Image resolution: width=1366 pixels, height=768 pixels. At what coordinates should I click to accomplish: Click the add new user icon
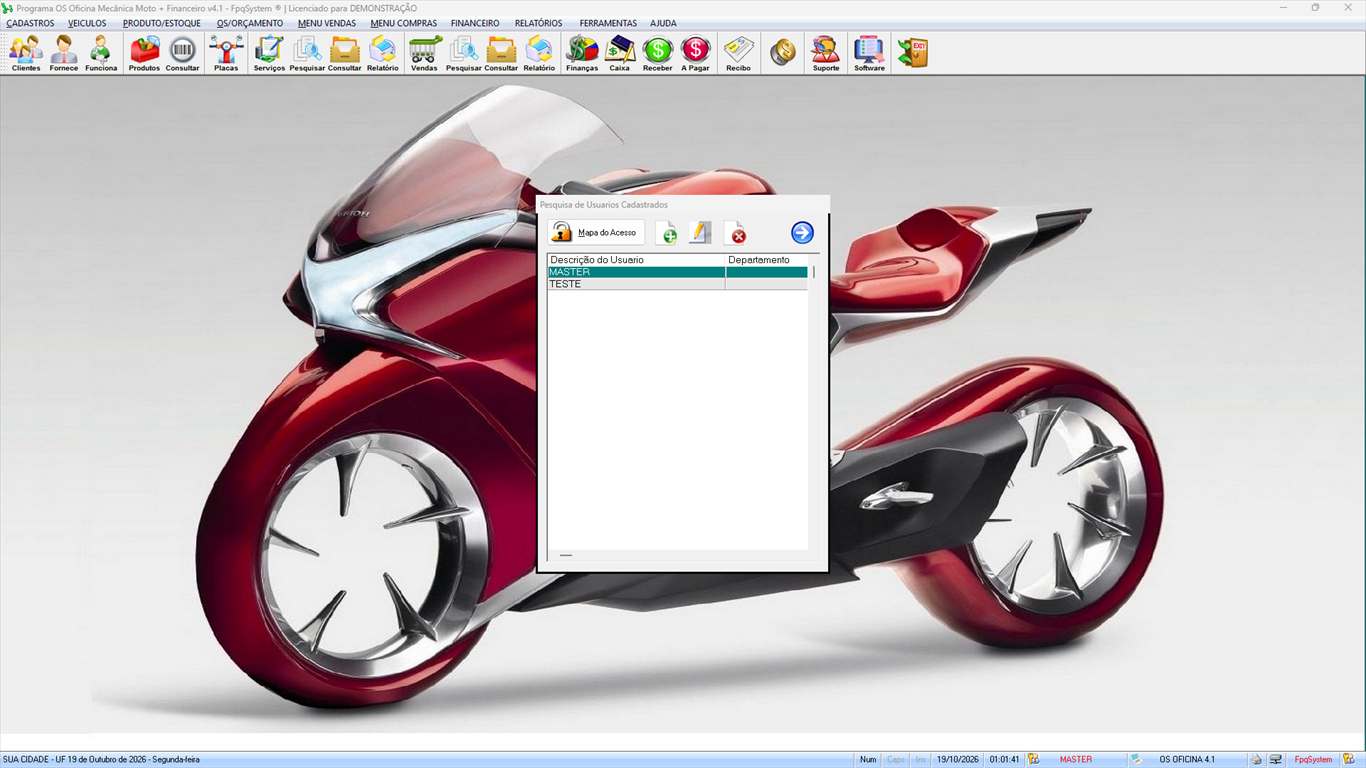point(666,233)
